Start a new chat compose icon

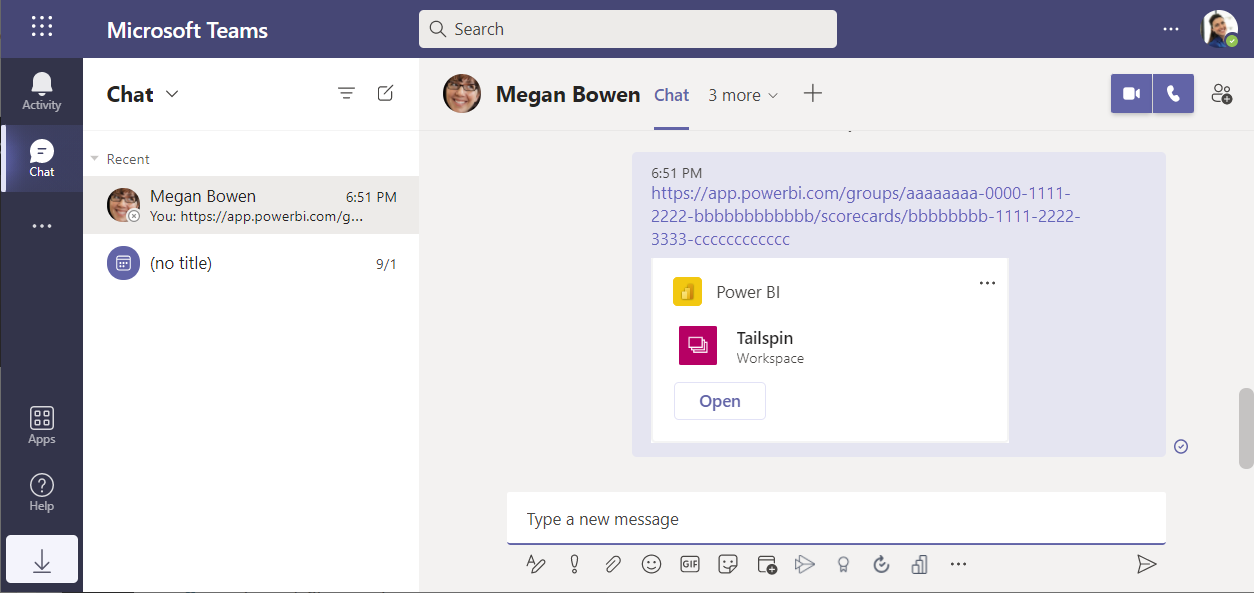click(x=385, y=93)
